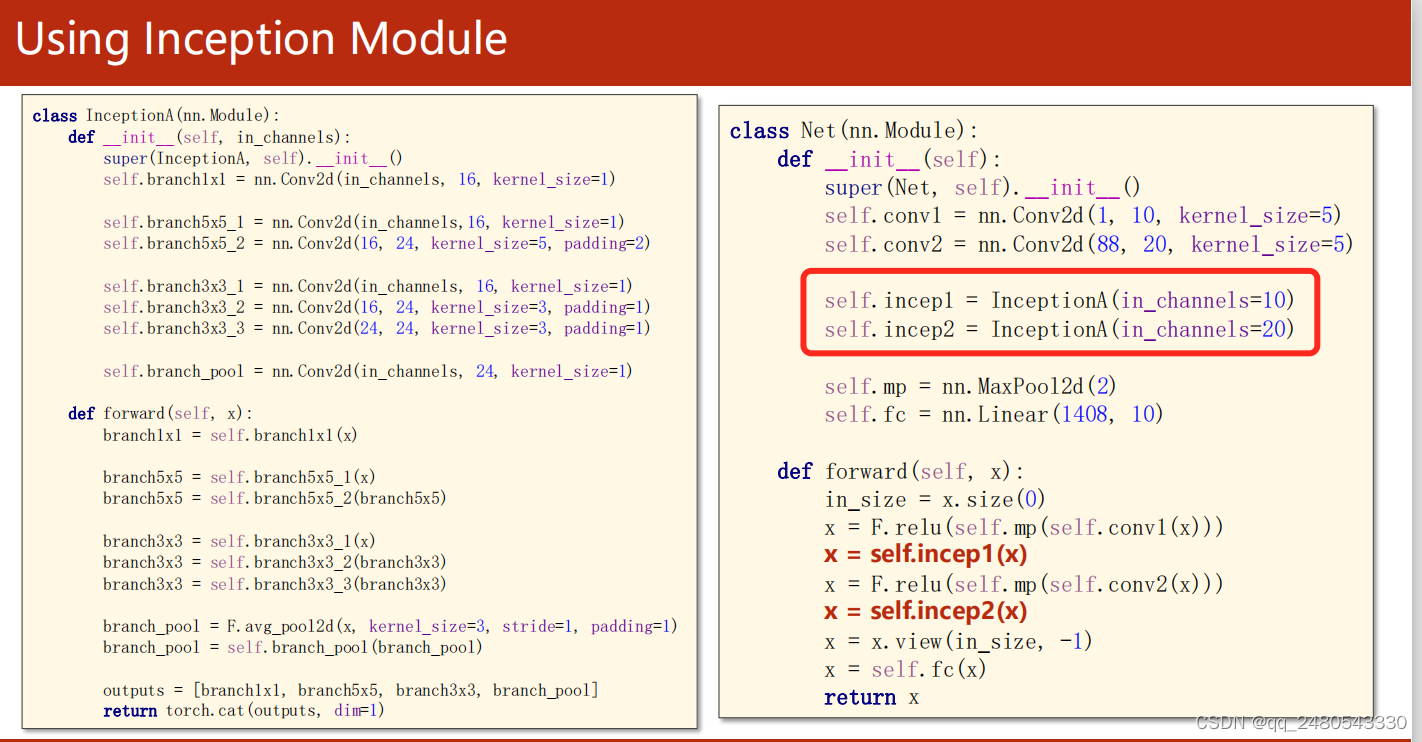Click the 'x = x.view(in_size, -1)' line

coord(959,641)
